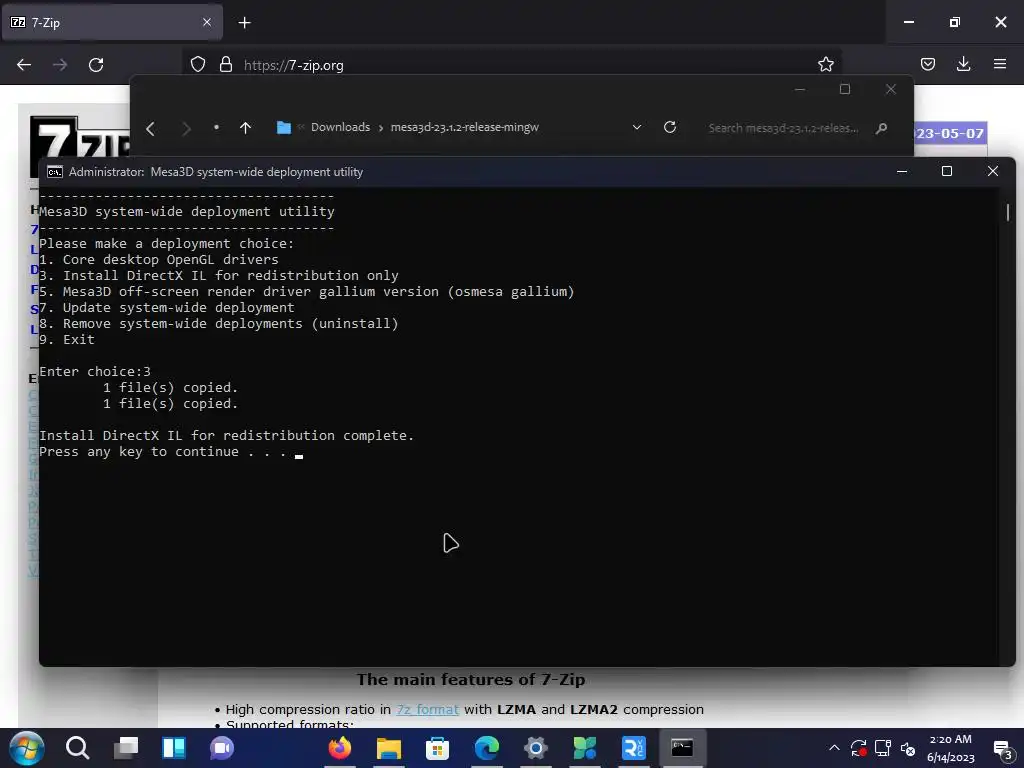1024x768 pixels.
Task: Open Task View on taskbar
Action: (x=126, y=748)
